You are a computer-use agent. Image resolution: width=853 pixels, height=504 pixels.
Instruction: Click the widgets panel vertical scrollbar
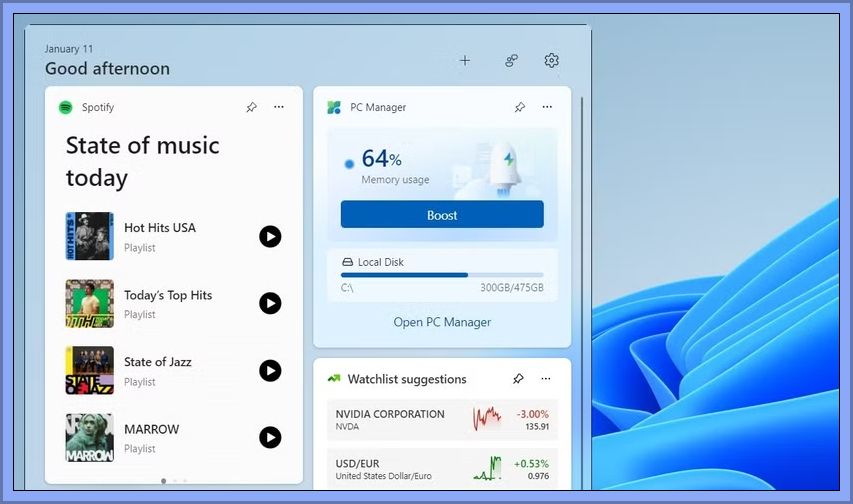pyautogui.click(x=582, y=294)
